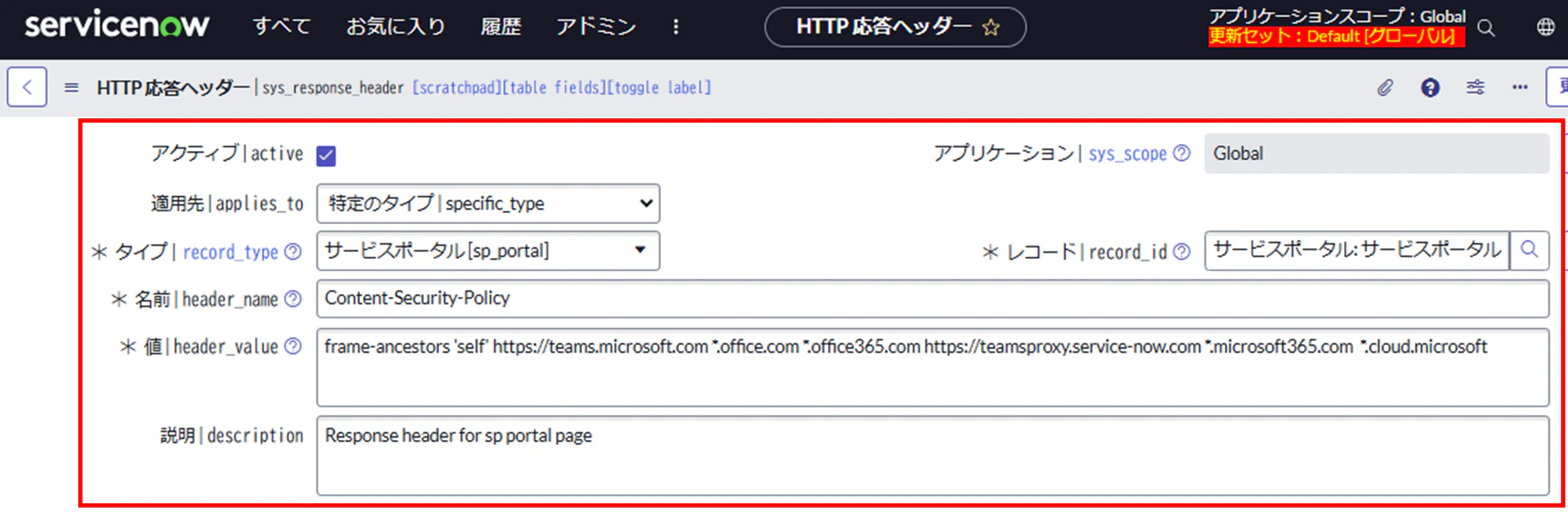
Task: Click the help icon beside header_value
Action: tap(293, 346)
